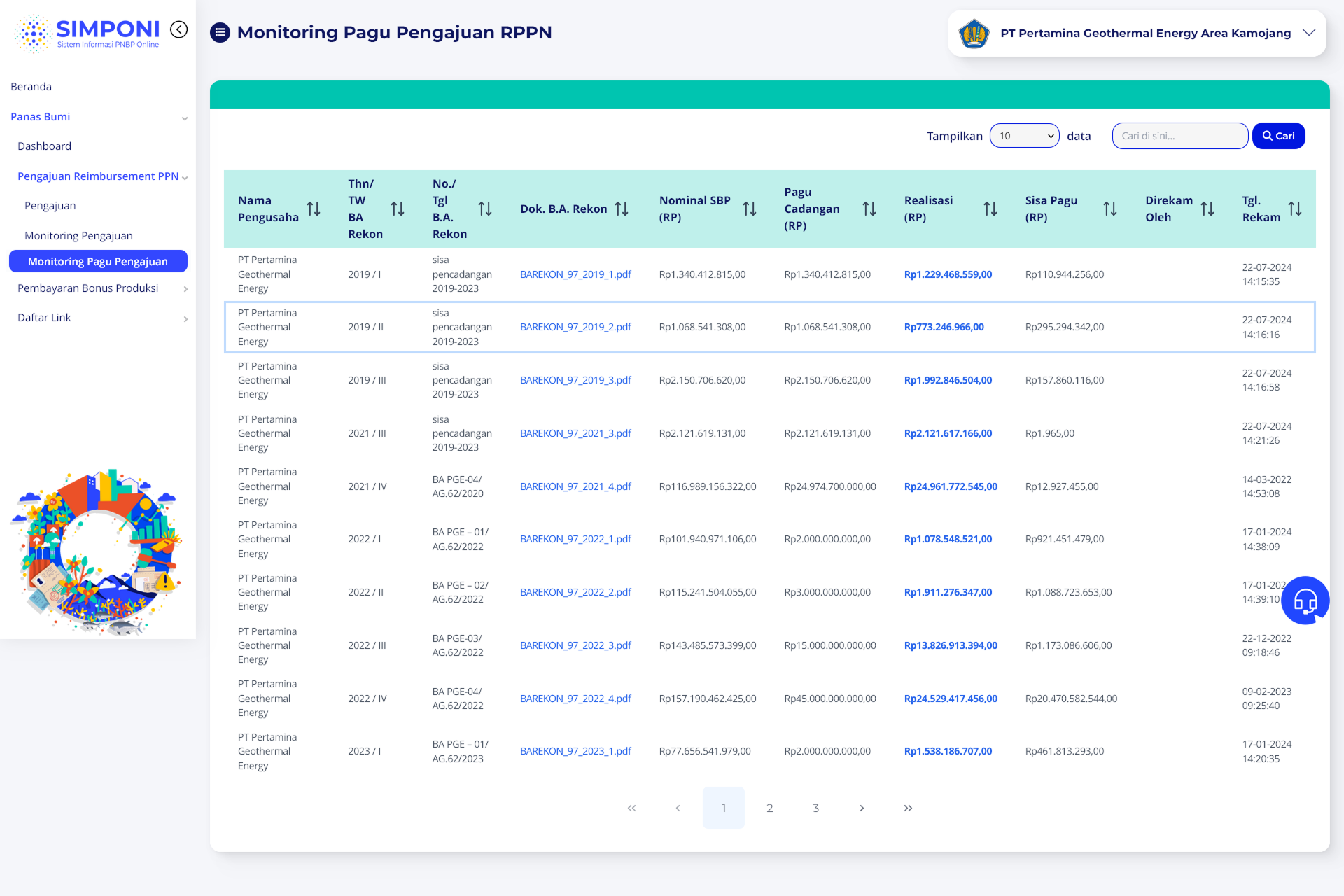Select Monitoring Pagu Pengajuan menu item
The height and width of the screenshot is (896, 1344).
tap(98, 261)
